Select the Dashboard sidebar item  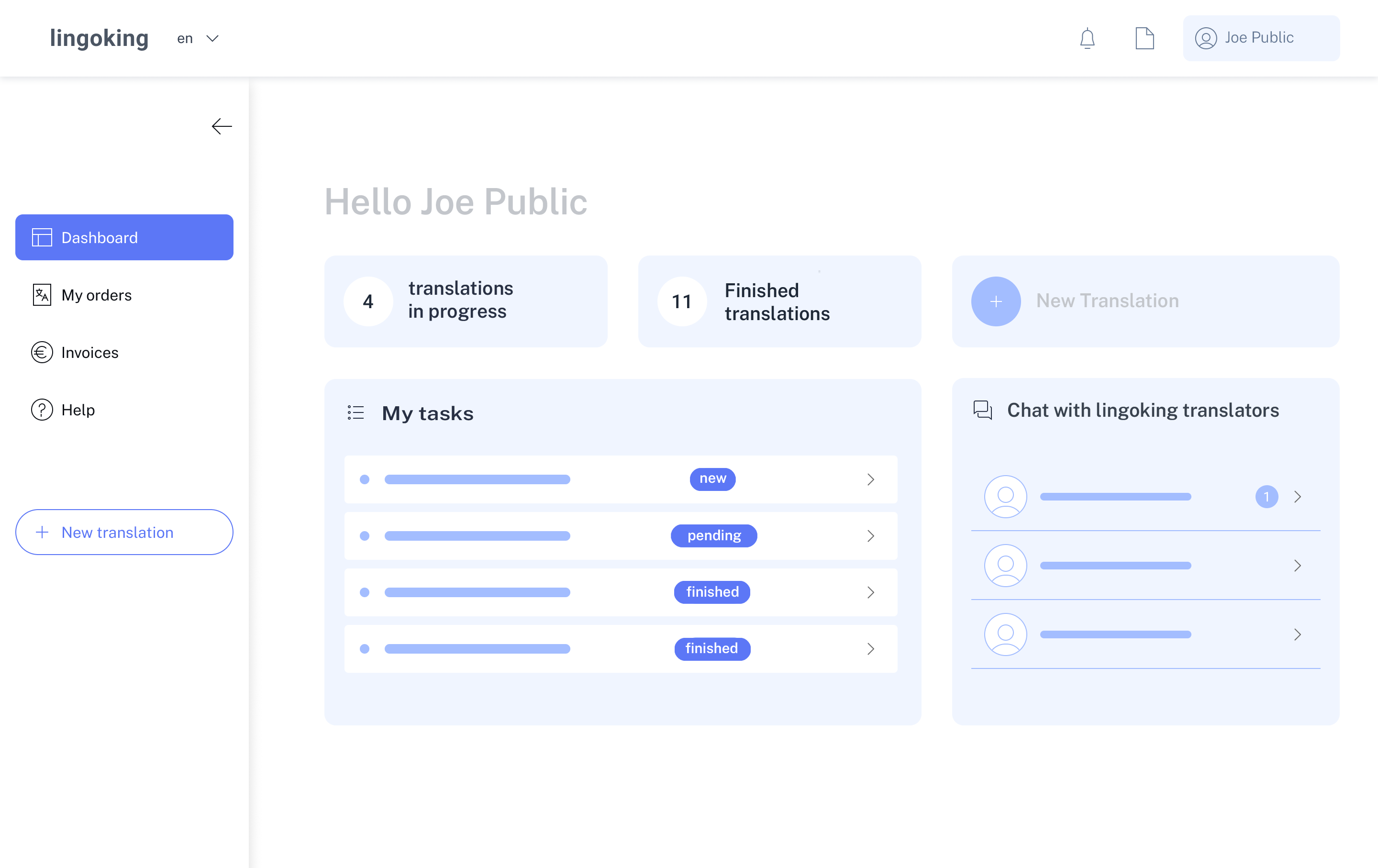tap(124, 237)
